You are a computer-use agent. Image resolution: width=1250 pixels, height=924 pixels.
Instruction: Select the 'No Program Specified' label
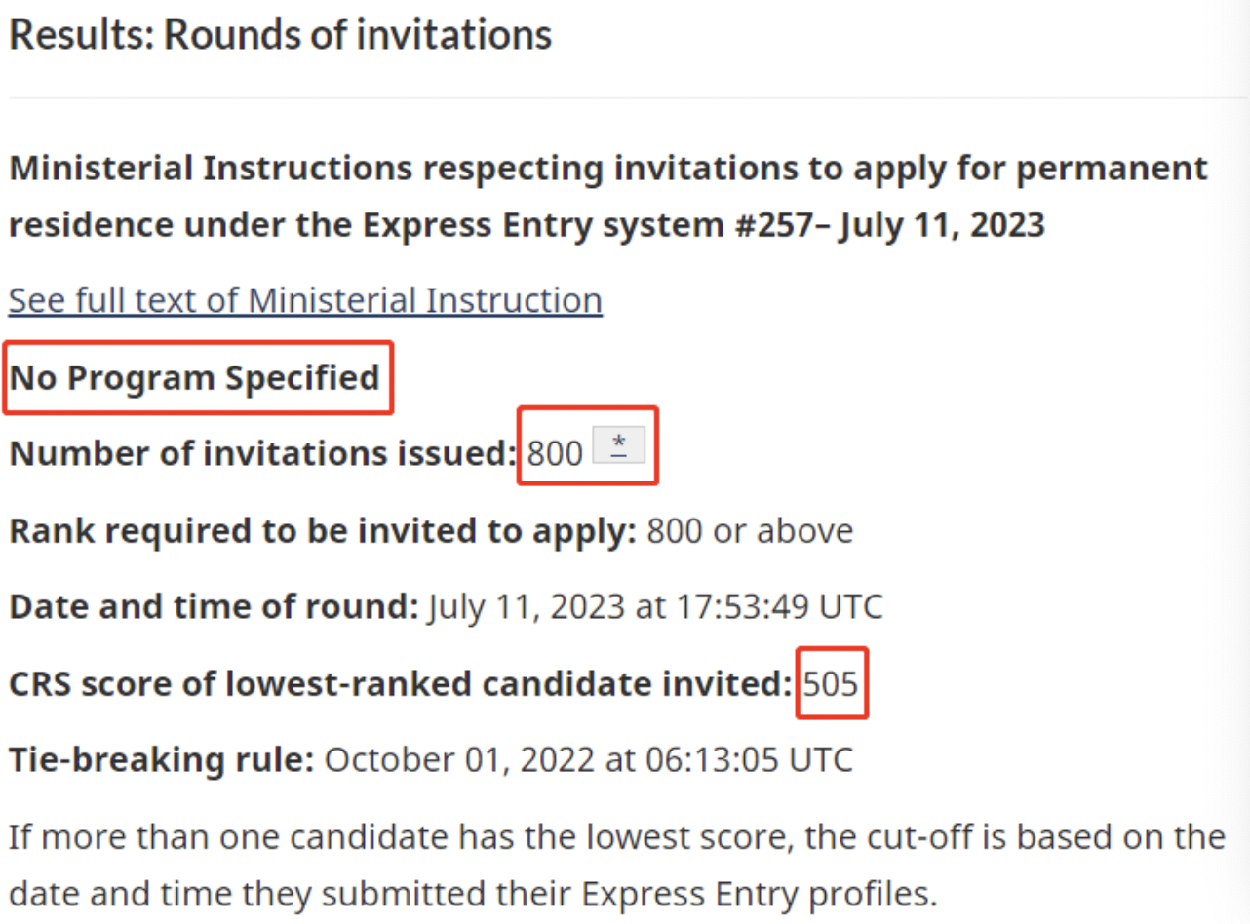coord(195,378)
